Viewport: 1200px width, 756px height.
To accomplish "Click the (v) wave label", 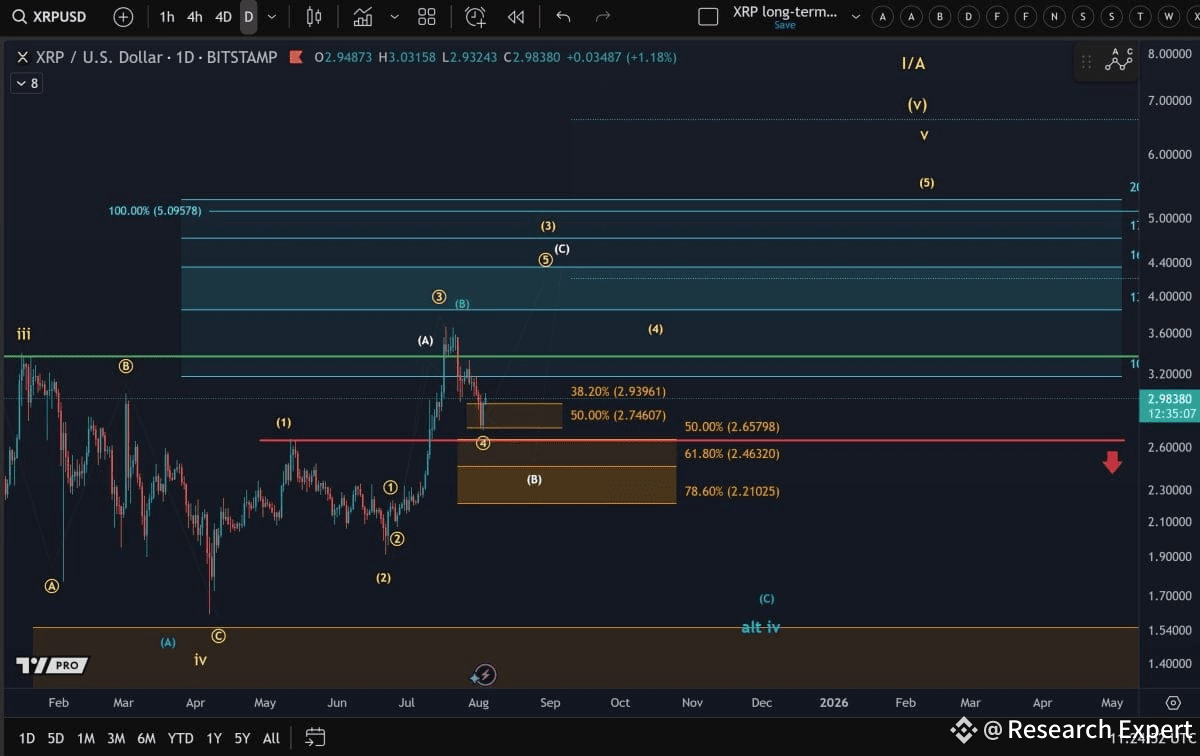I will (x=918, y=104).
